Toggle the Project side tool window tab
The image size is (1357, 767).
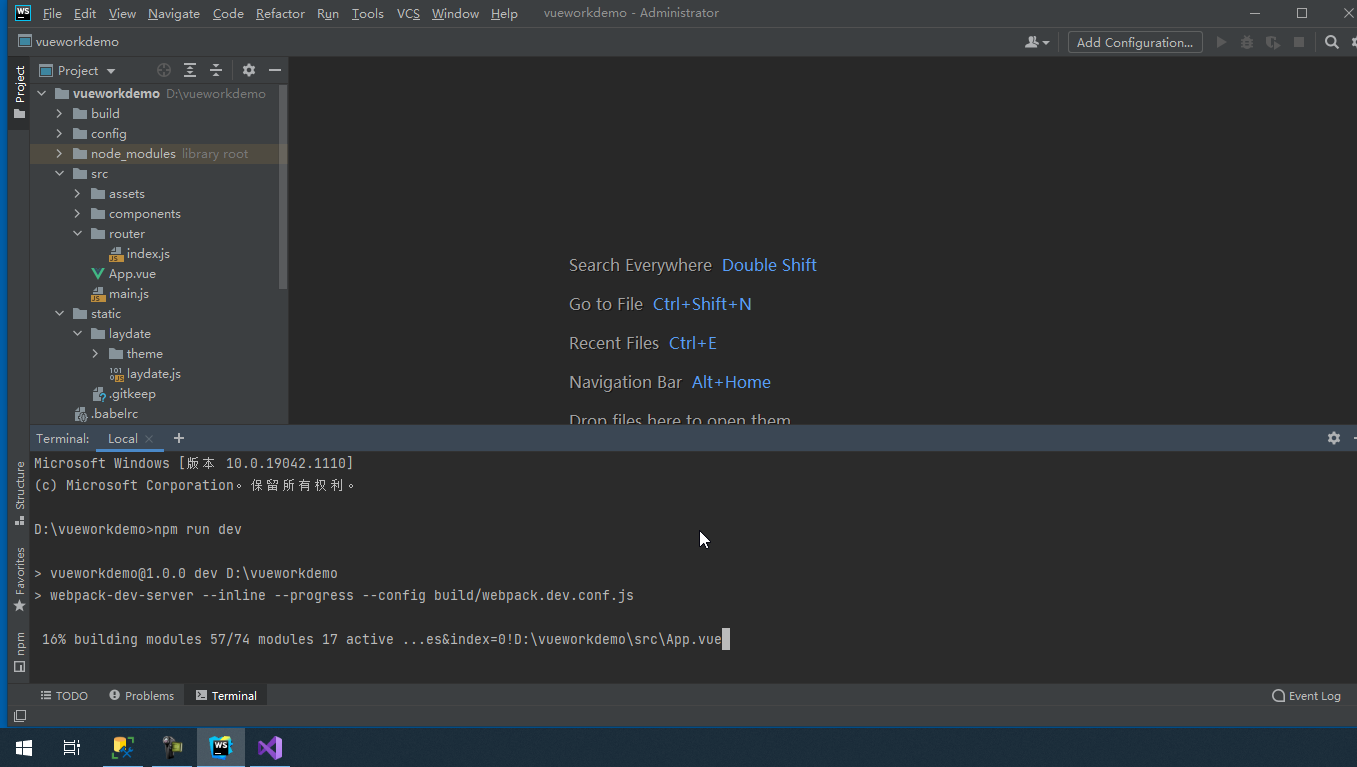pyautogui.click(x=19, y=92)
